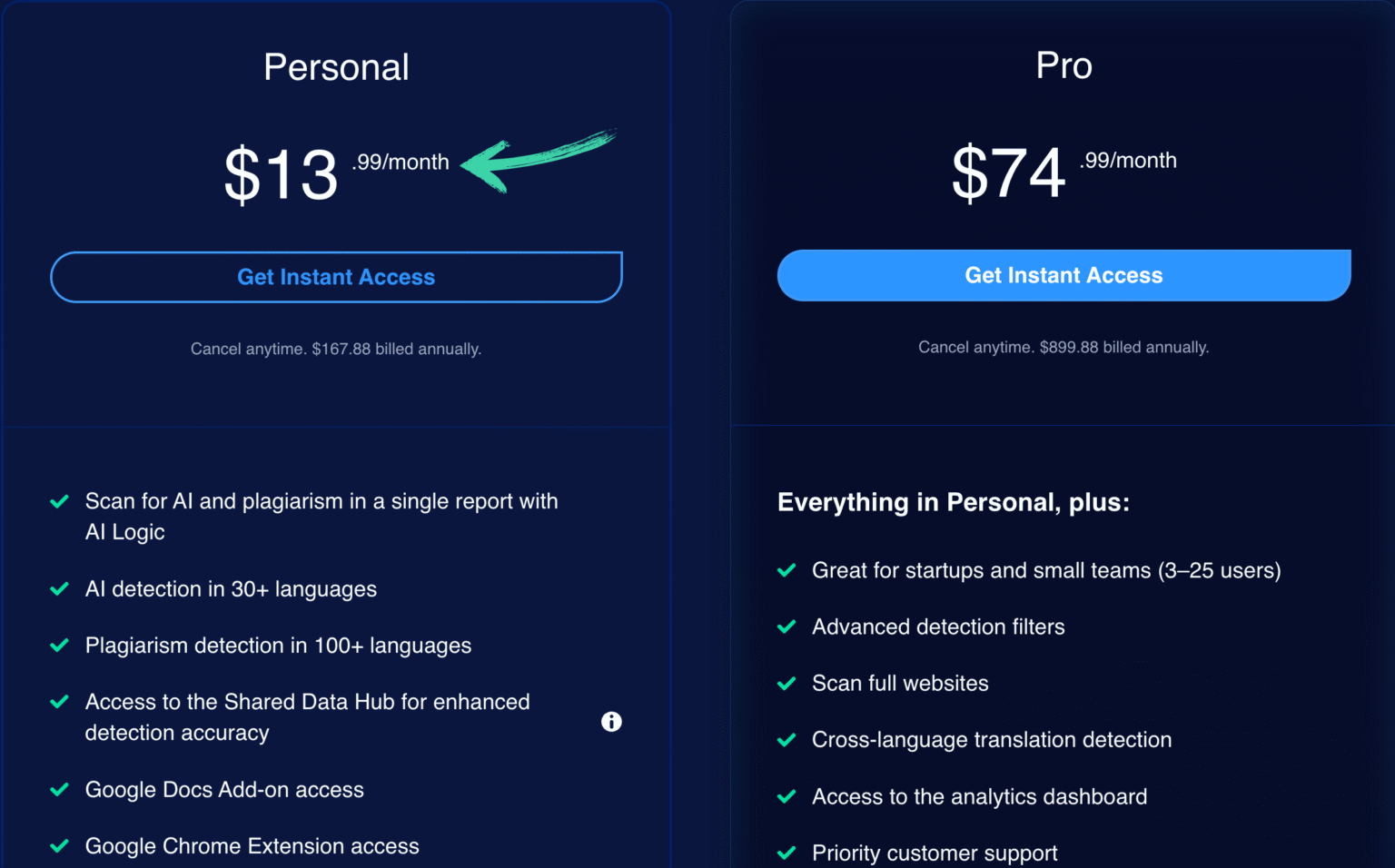Click the checkmark next to analytics dashboard access
1395x868 pixels.
pyautogui.click(x=787, y=796)
